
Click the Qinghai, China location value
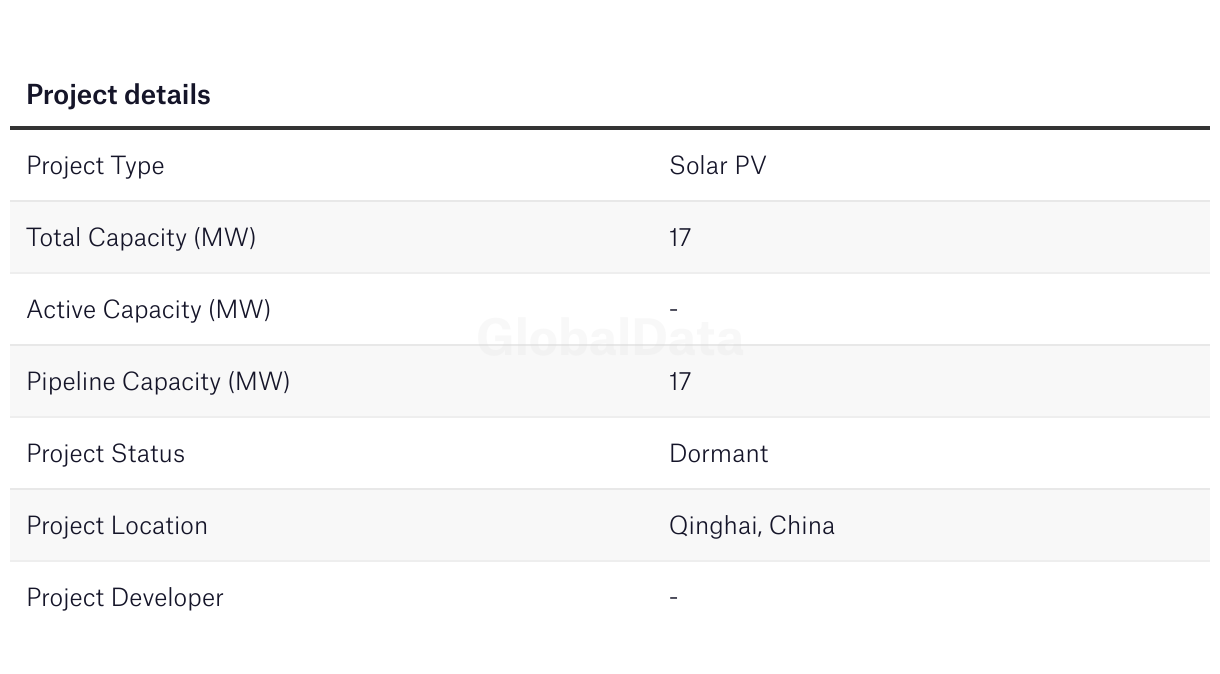tap(752, 526)
